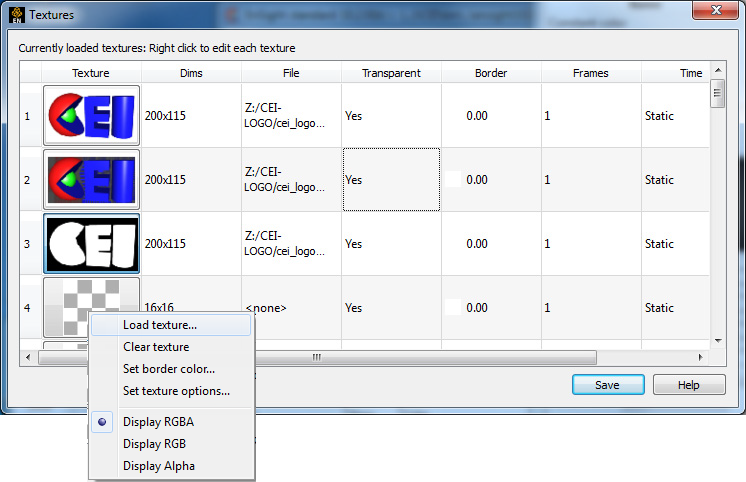Click row 3 File path cell

pos(291,243)
